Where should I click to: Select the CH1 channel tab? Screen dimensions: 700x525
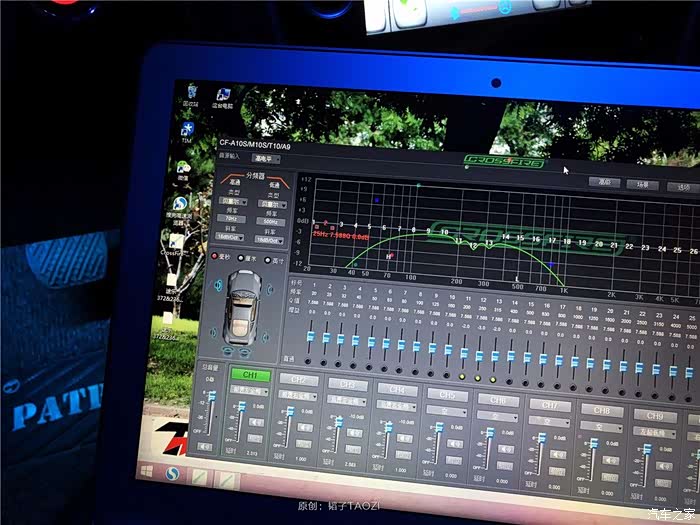click(x=250, y=376)
